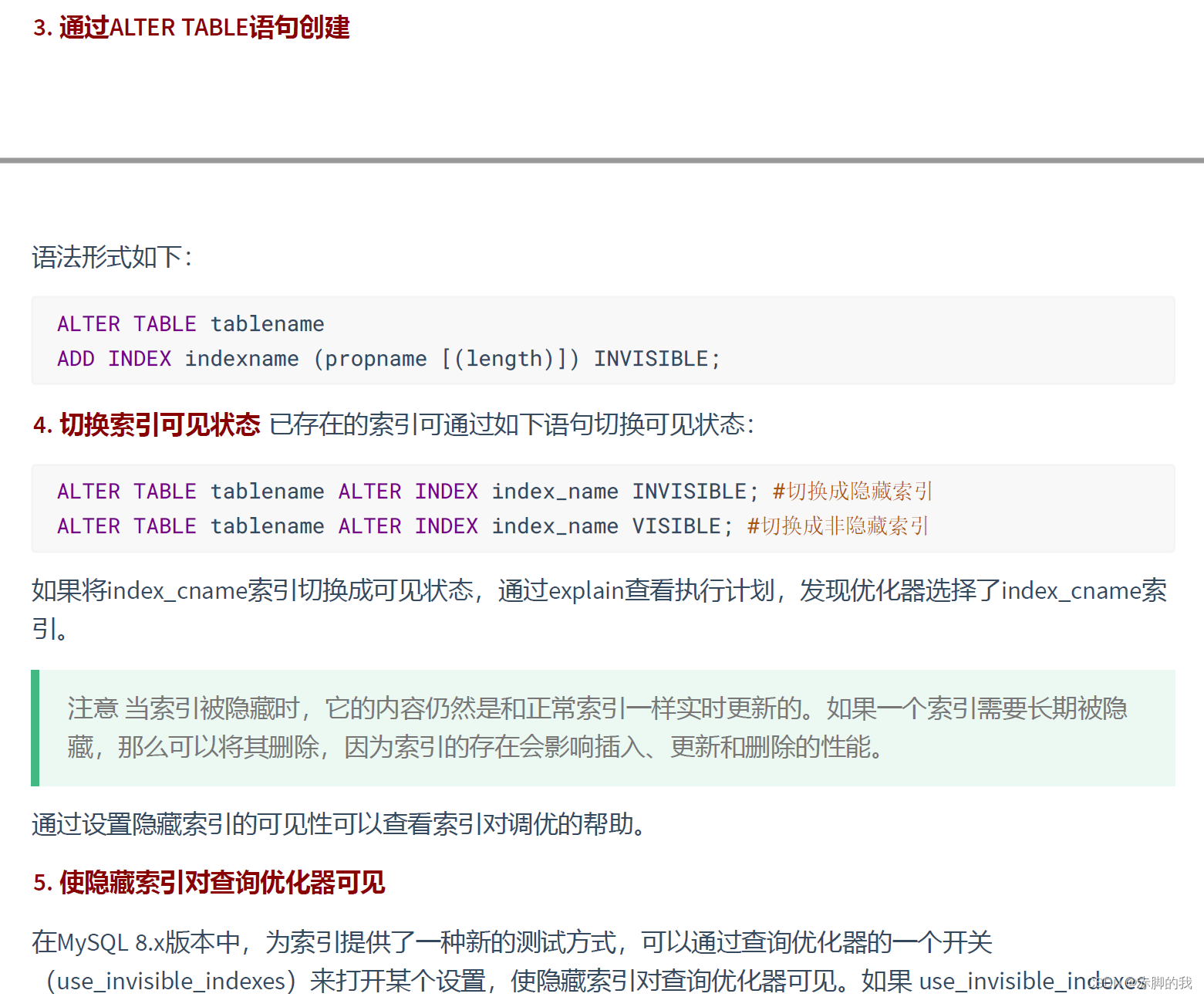
Task: Click comment '#切换成非隐藏索引'
Action: [x=838, y=526]
